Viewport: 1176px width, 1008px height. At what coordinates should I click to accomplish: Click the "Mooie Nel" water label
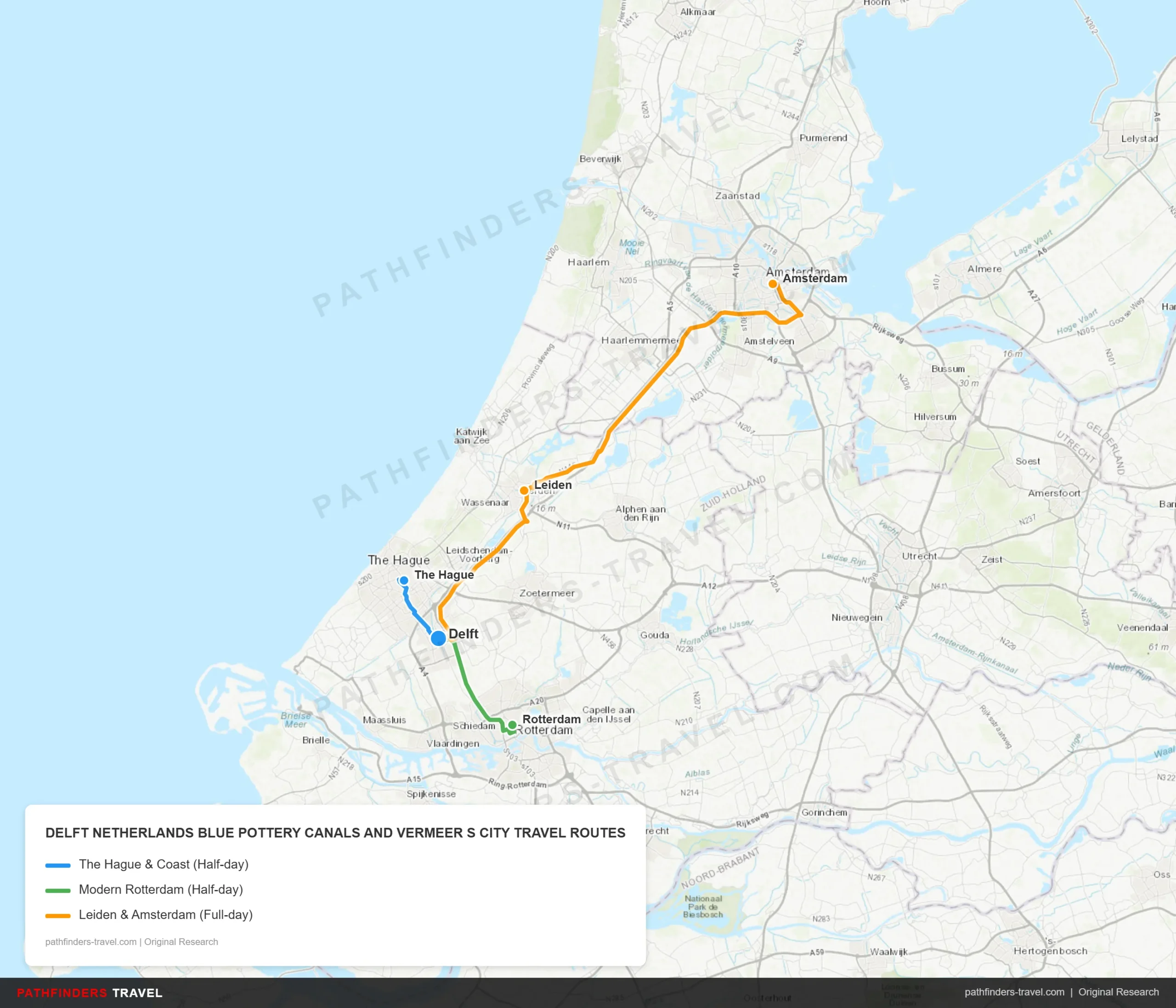pyautogui.click(x=632, y=247)
